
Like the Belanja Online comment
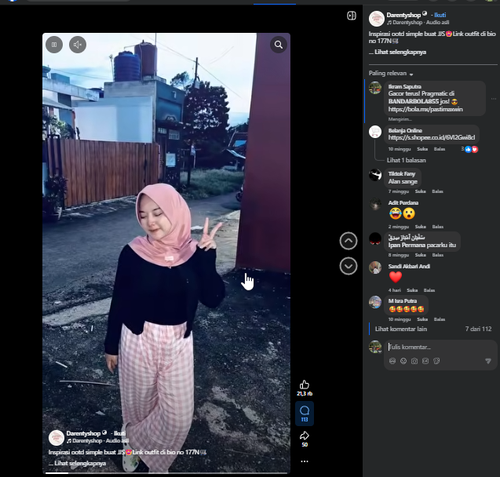click(422, 149)
